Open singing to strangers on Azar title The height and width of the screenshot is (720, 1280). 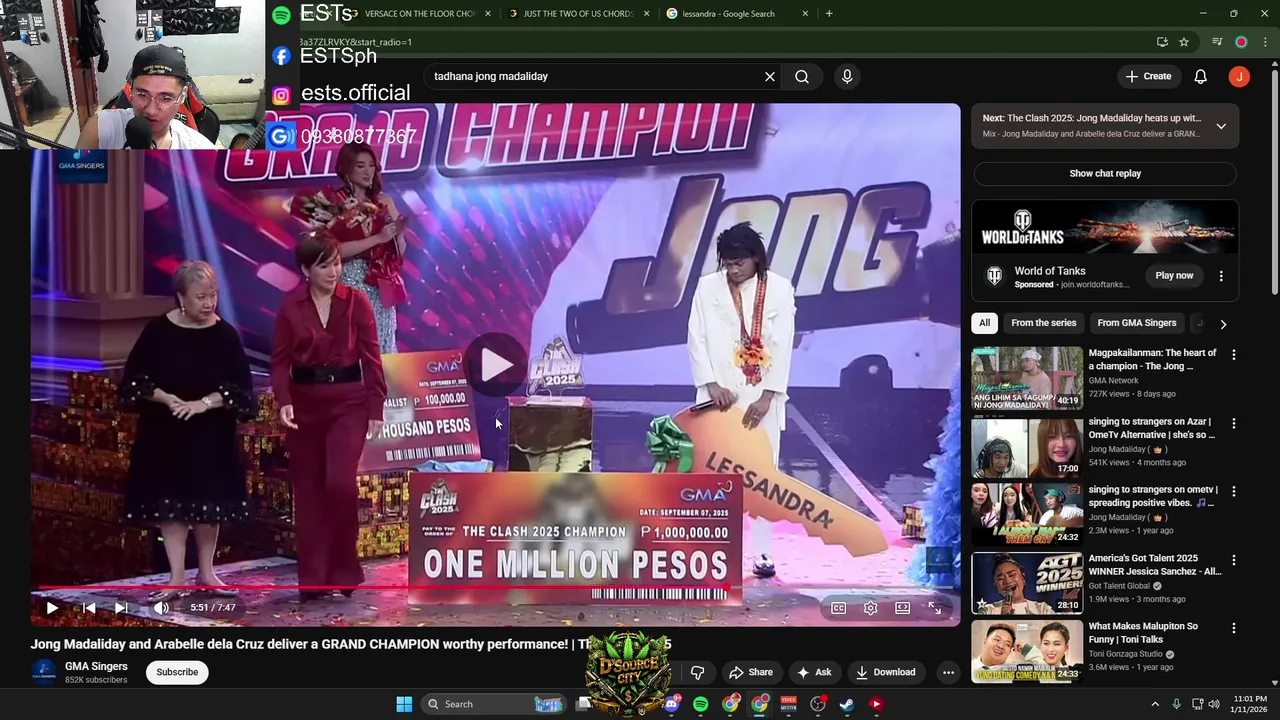click(1152, 428)
